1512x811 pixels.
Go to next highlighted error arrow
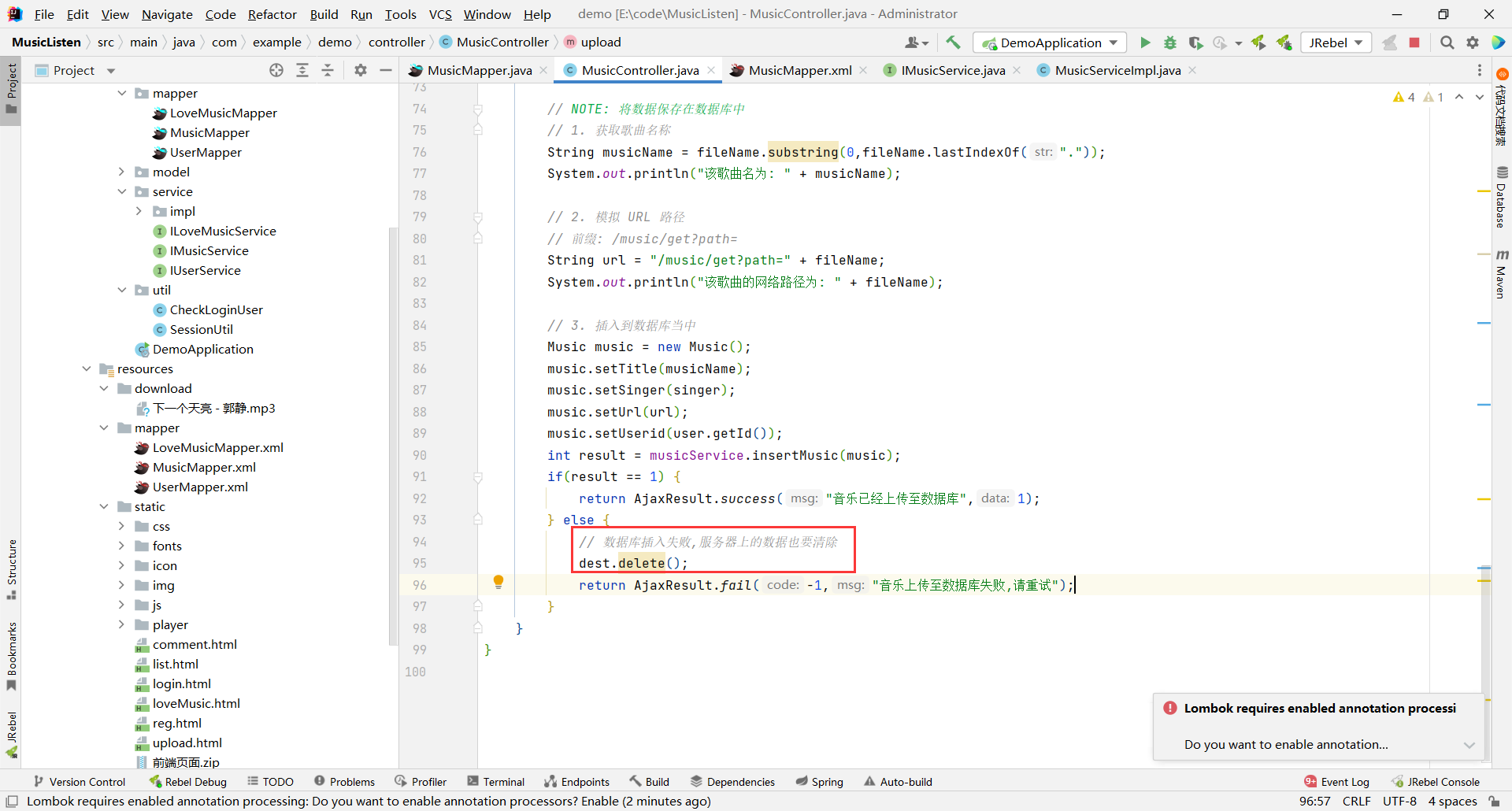(x=1480, y=97)
